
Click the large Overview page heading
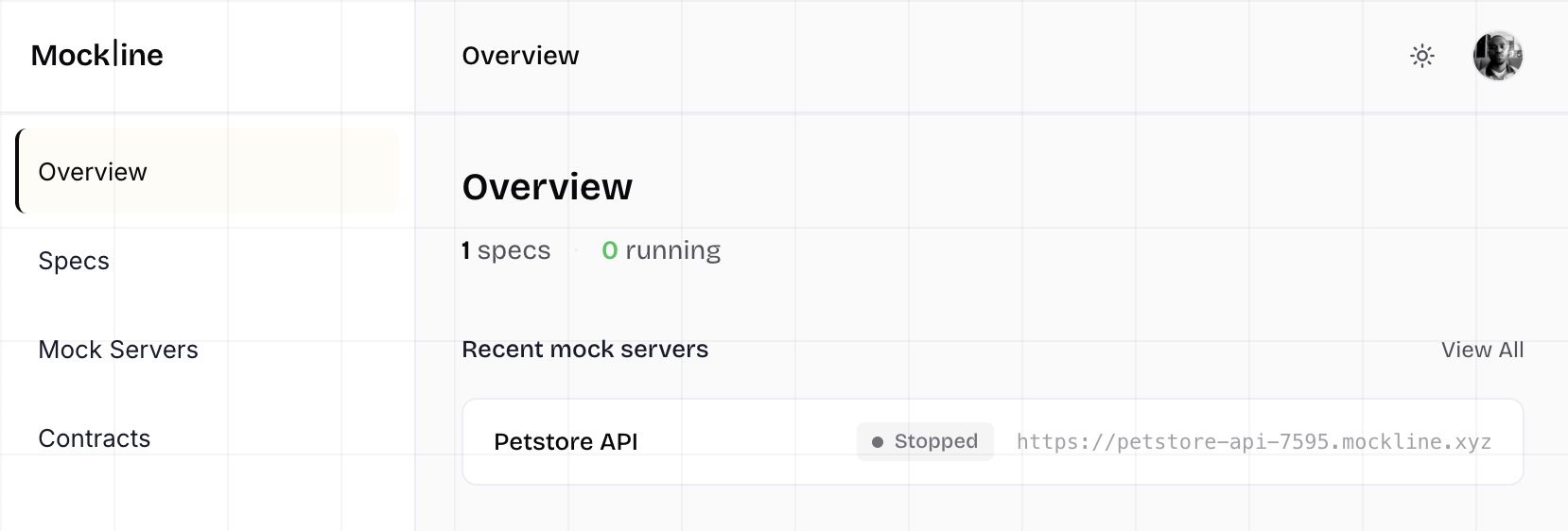pyautogui.click(x=547, y=187)
